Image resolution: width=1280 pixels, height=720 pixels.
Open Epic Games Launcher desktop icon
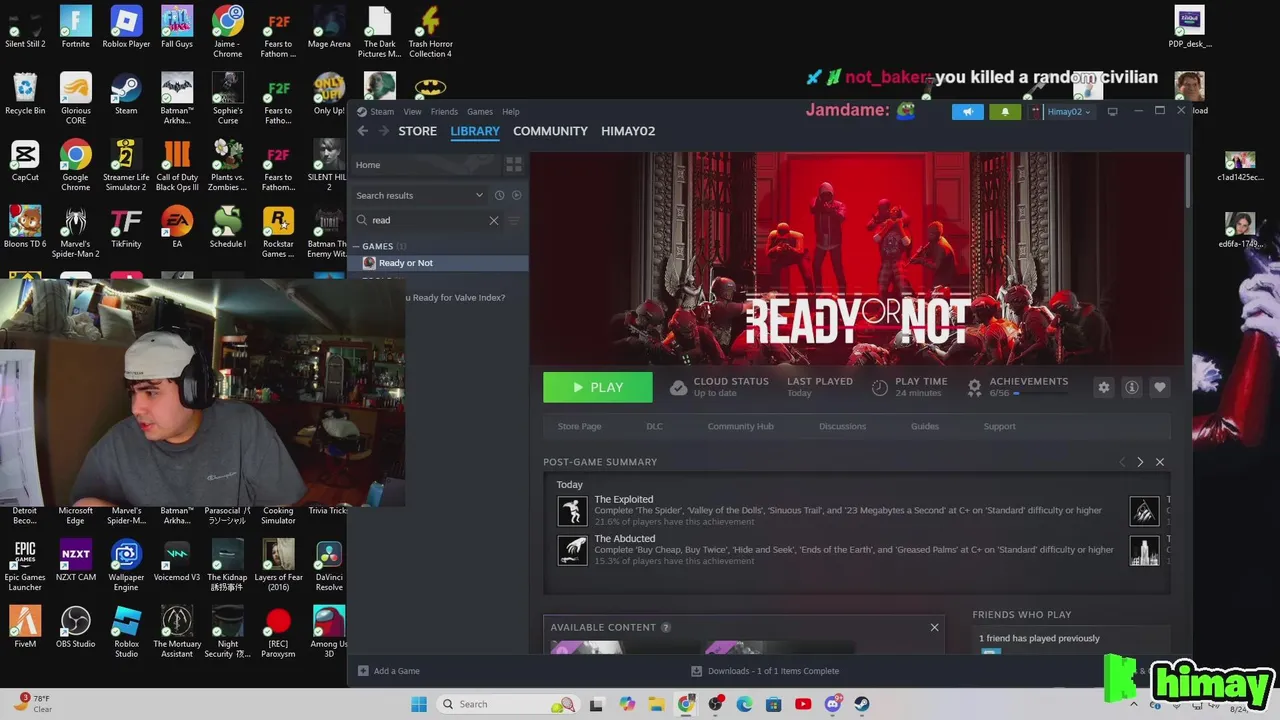[25, 565]
